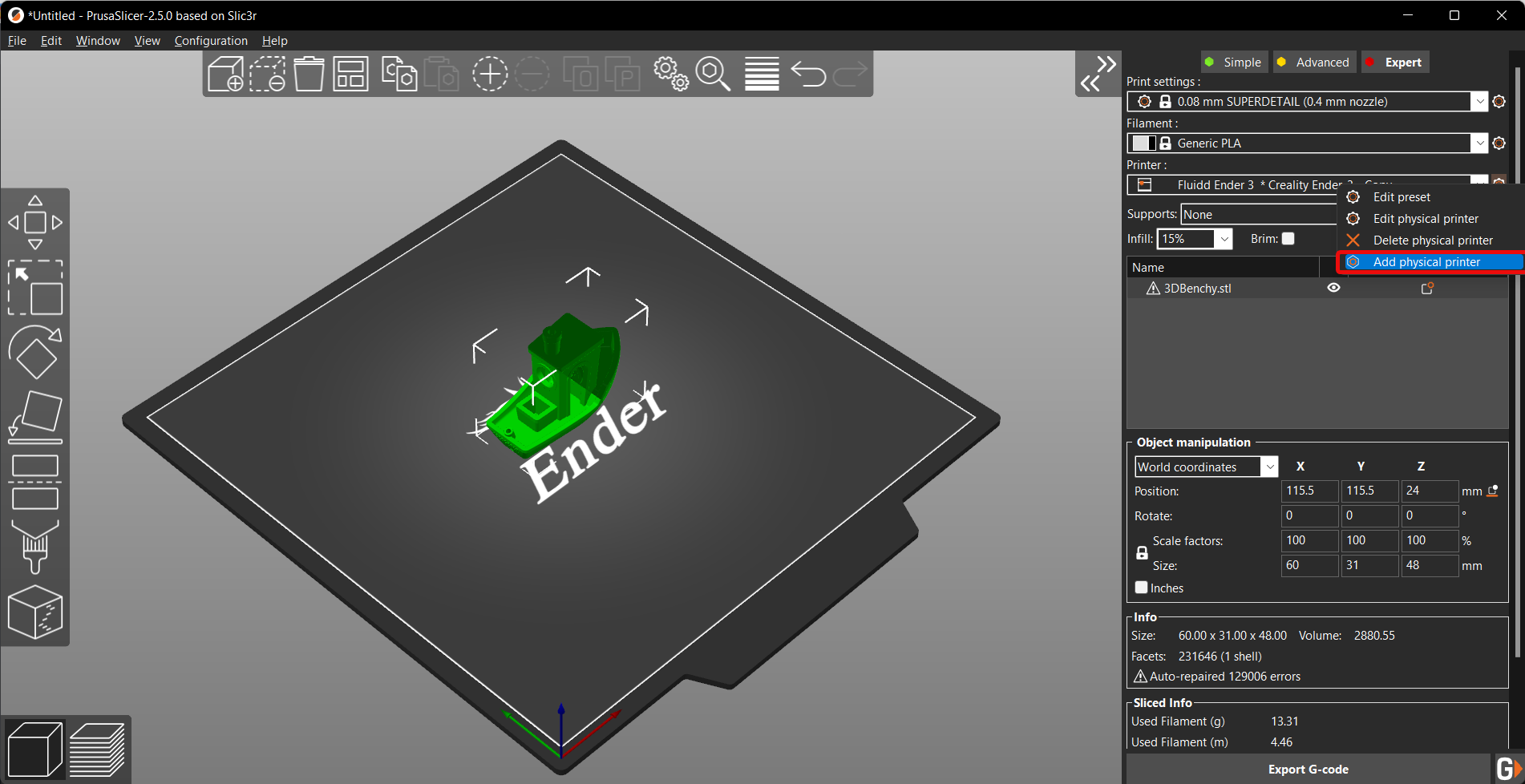The image size is (1525, 784).
Task: Toggle the Inches checkbox
Action: 1142,588
